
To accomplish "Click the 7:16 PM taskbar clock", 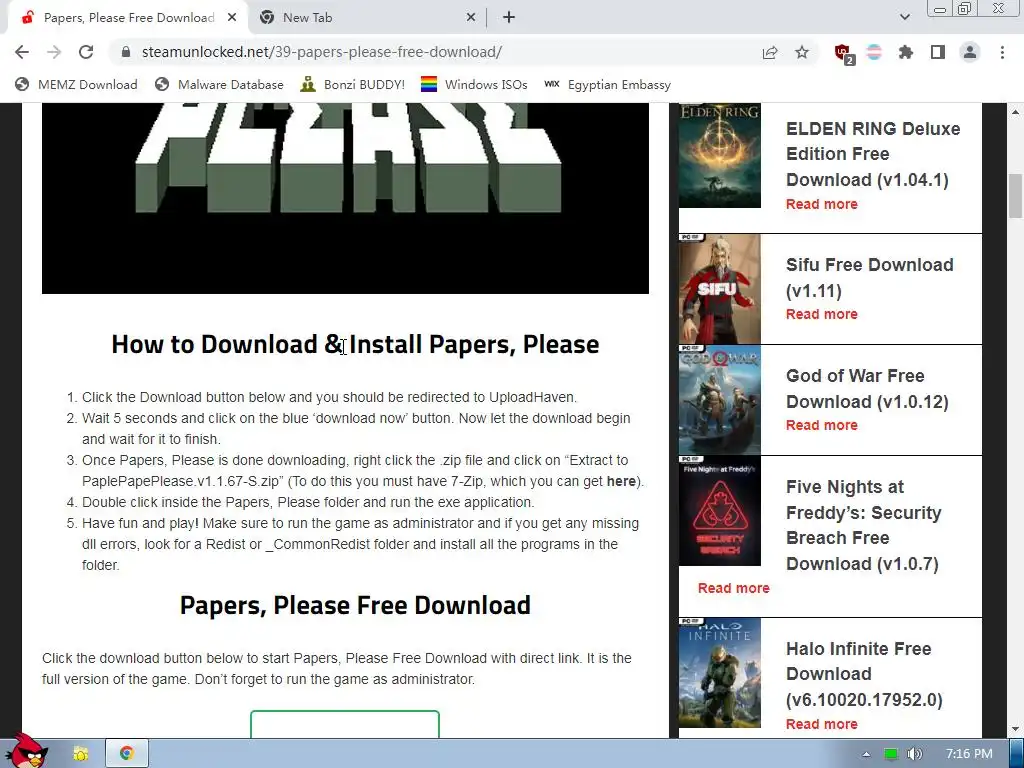I will coord(969,754).
